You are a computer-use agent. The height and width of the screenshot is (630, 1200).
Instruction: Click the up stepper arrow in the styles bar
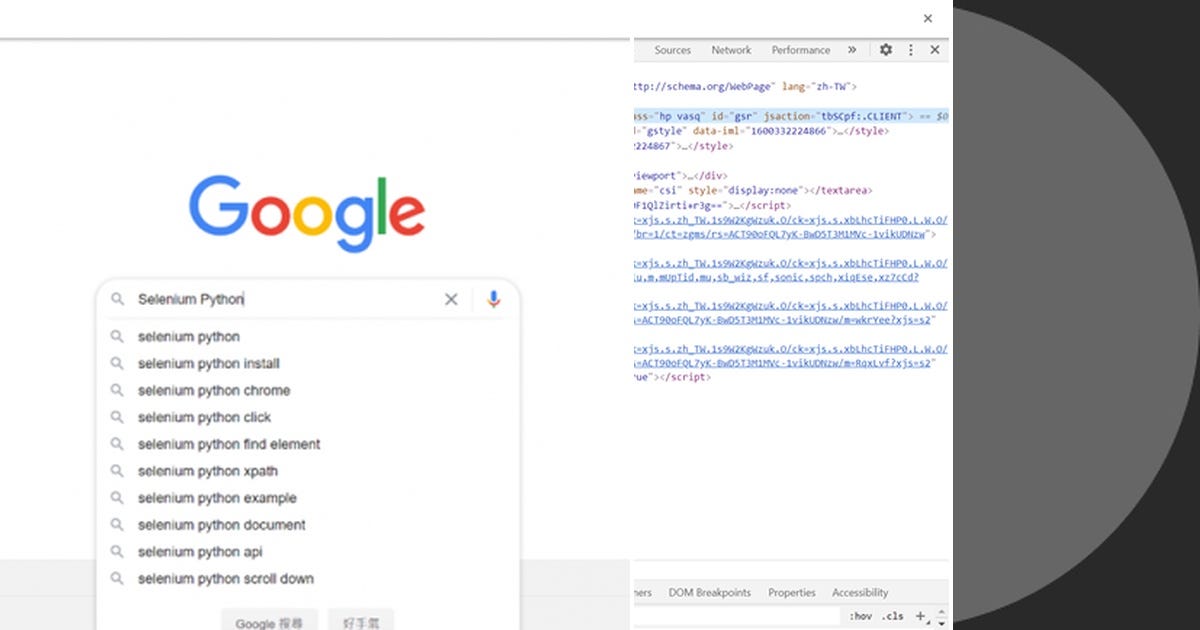pyautogui.click(x=942, y=612)
